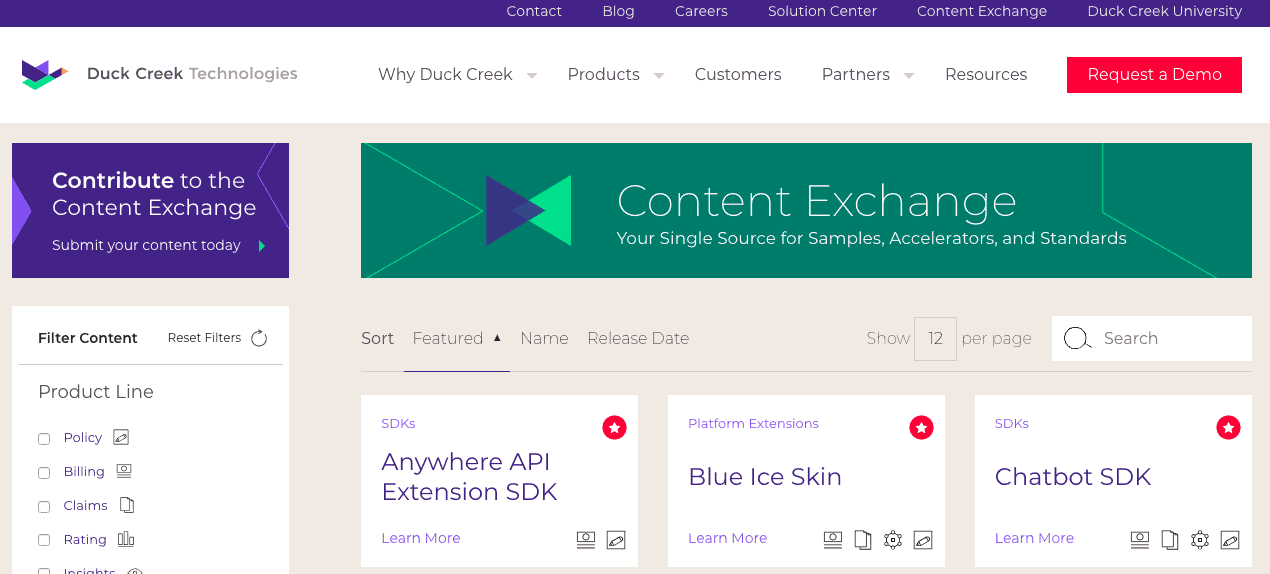Click the Reset Filters circular arrow icon
The width and height of the screenshot is (1270, 574).
coord(259,338)
